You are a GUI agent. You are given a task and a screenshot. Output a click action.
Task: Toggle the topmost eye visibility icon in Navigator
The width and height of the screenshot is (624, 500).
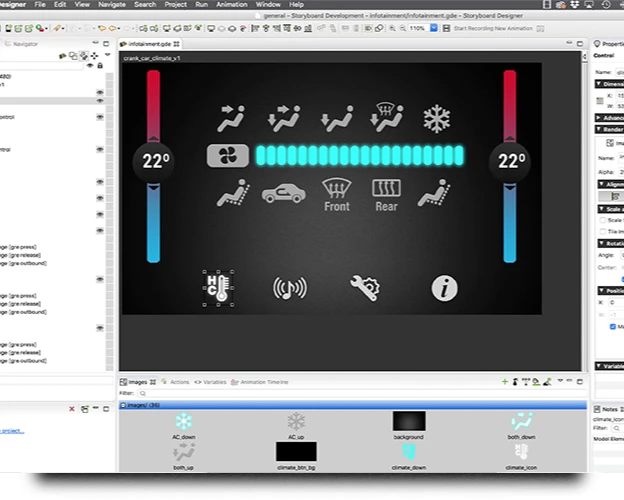pos(100,92)
